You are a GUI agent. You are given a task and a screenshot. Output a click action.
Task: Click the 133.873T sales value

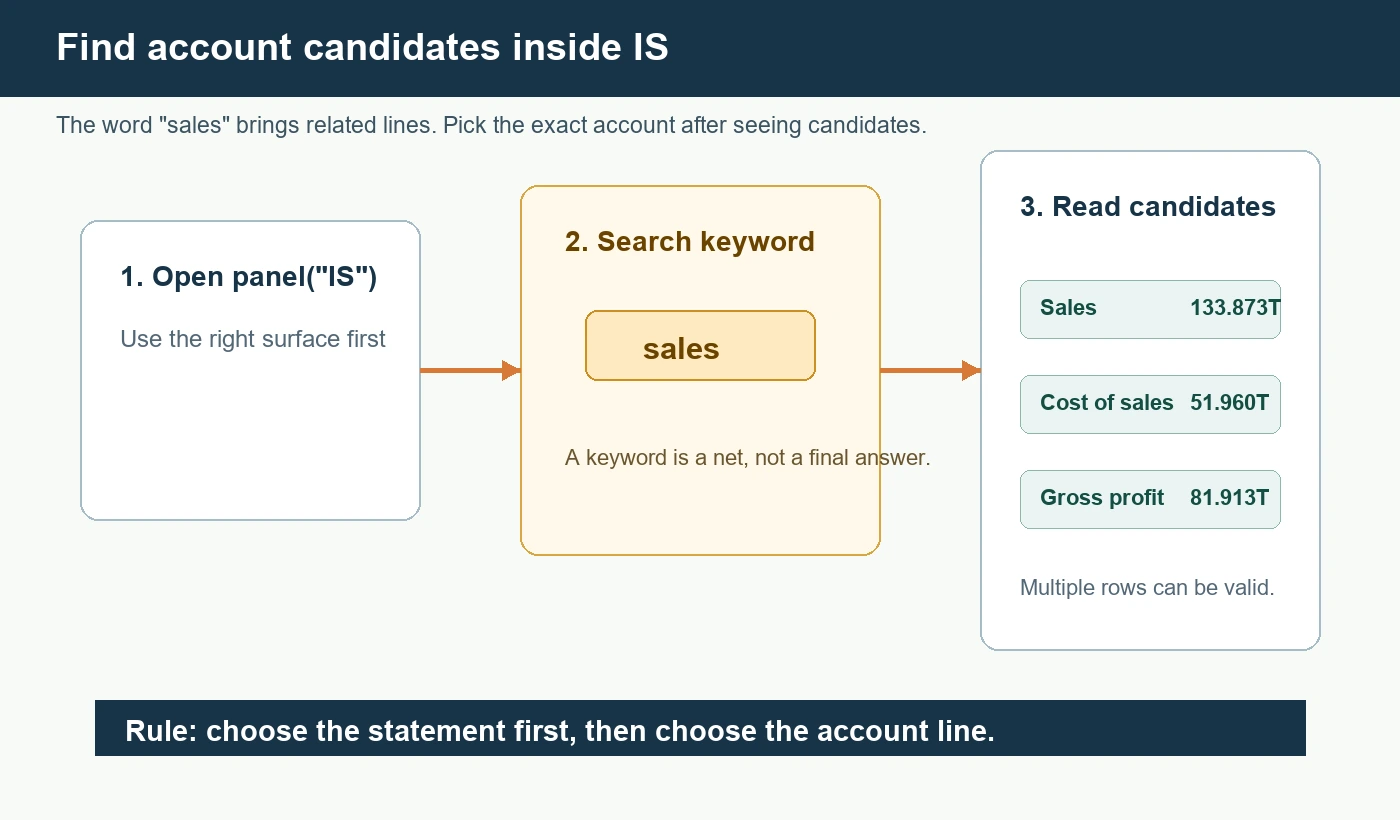pyautogui.click(x=1235, y=308)
